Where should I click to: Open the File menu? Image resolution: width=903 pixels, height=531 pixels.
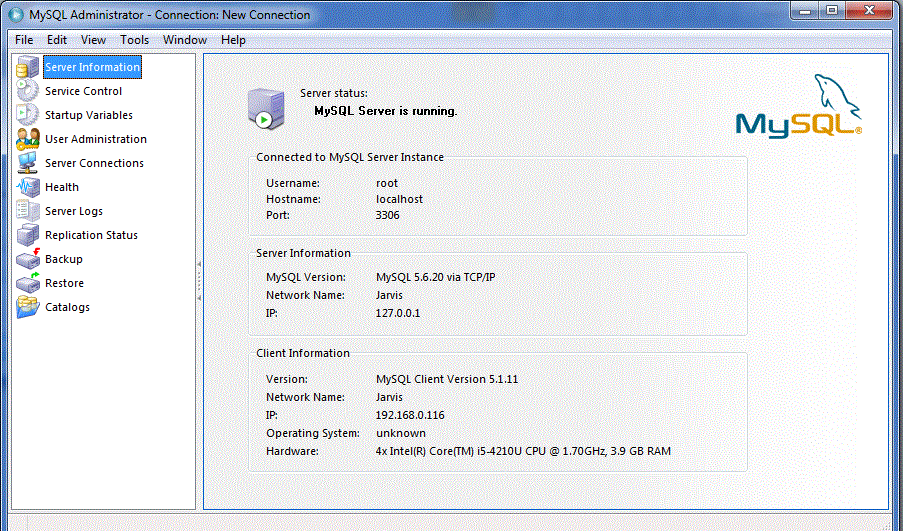(24, 40)
